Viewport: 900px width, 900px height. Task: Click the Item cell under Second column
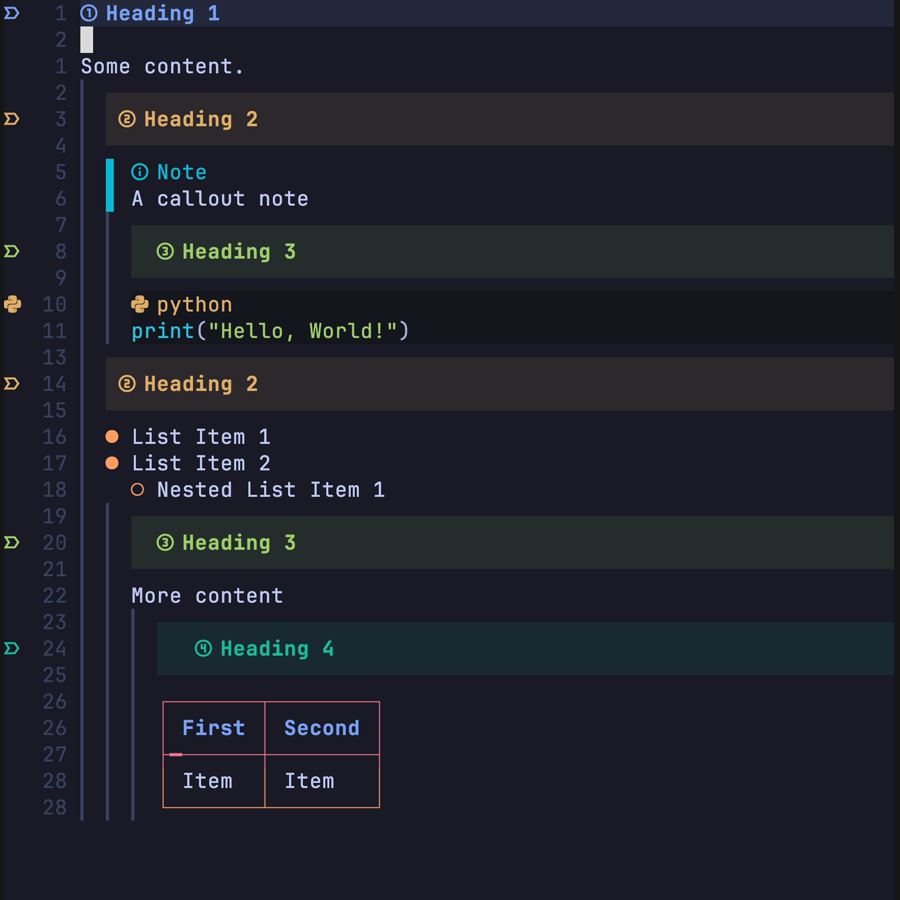[309, 781]
